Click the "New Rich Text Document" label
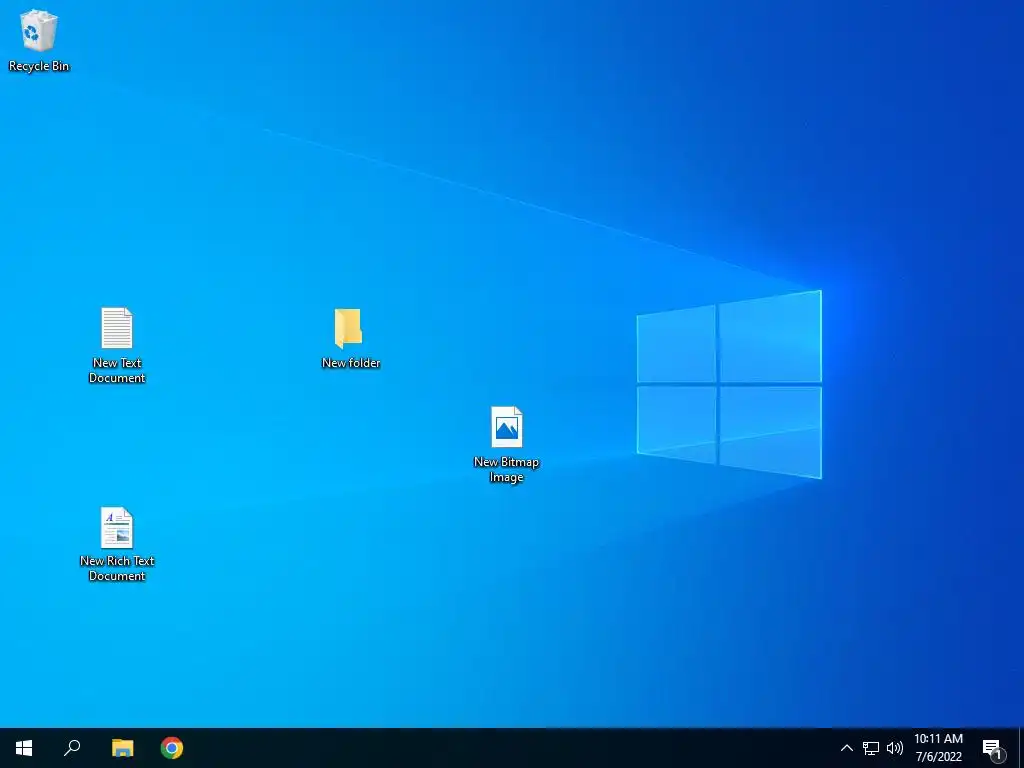Image resolution: width=1024 pixels, height=768 pixels. click(117, 568)
